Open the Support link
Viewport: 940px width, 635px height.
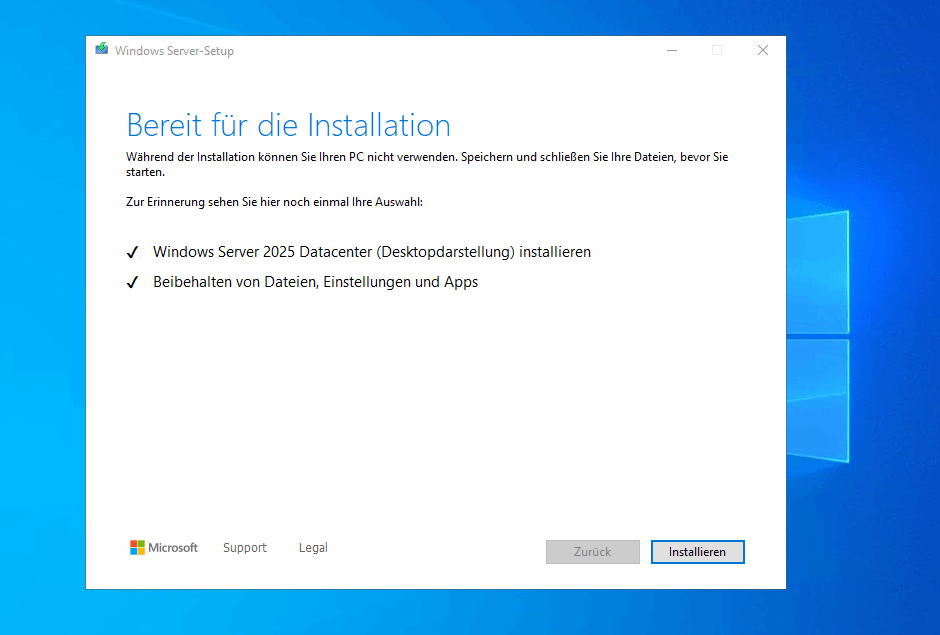[x=245, y=548]
